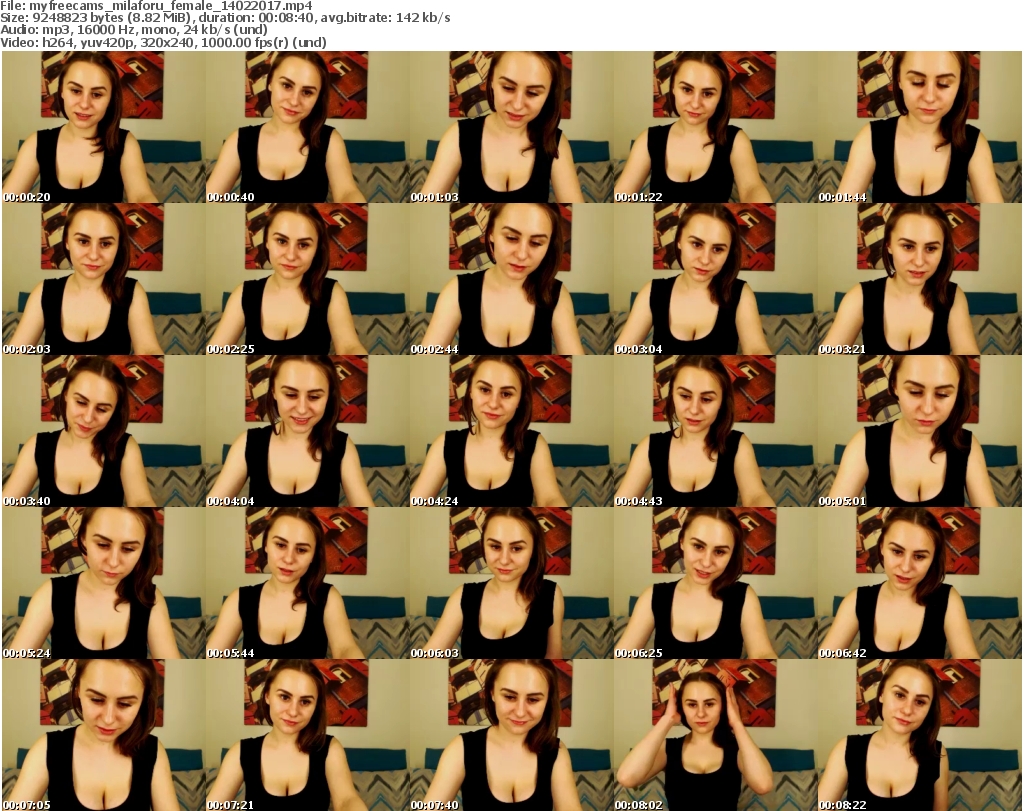Viewport: 1024px width, 811px height.
Task: Select the thumbnail frame stamped 00:06:03
Action: 511,583
